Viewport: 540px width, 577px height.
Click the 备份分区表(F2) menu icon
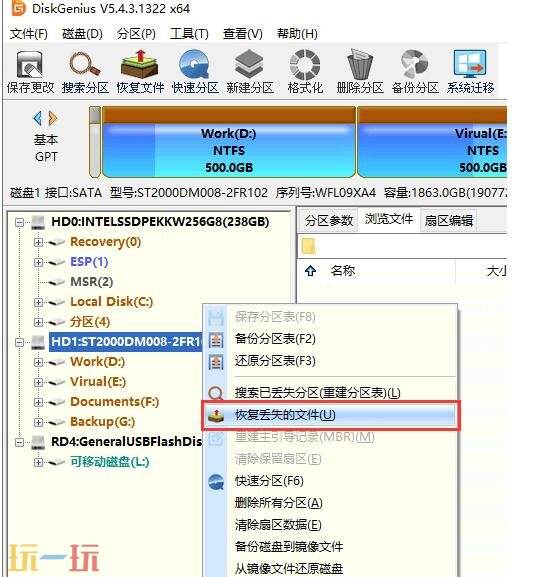(x=216, y=340)
